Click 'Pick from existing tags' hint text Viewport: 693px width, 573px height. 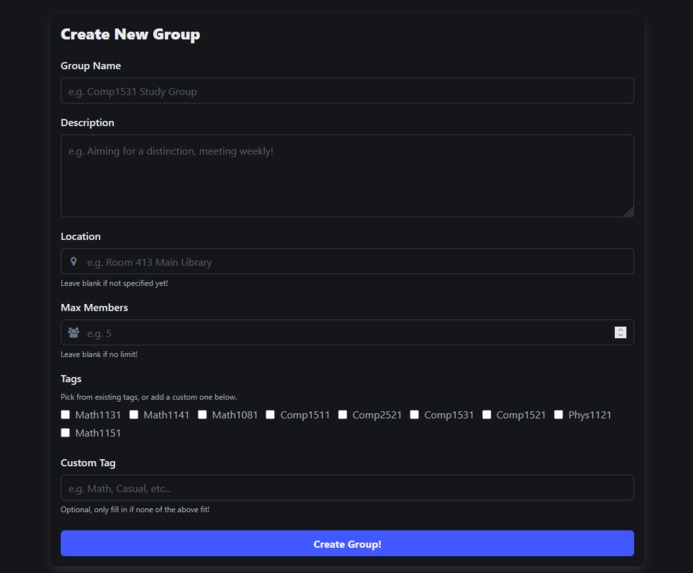point(148,397)
